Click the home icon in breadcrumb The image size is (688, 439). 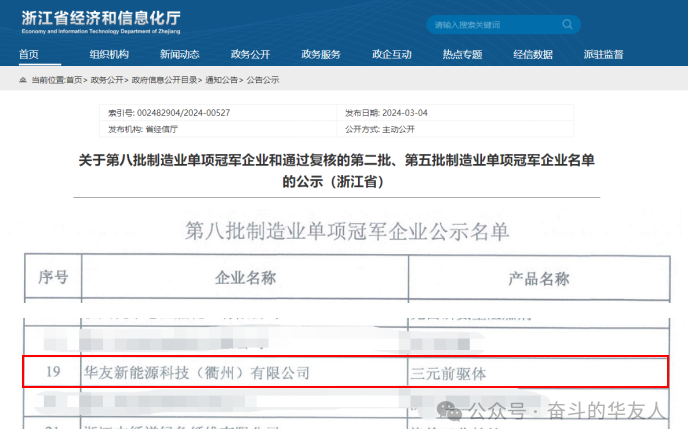tap(24, 79)
